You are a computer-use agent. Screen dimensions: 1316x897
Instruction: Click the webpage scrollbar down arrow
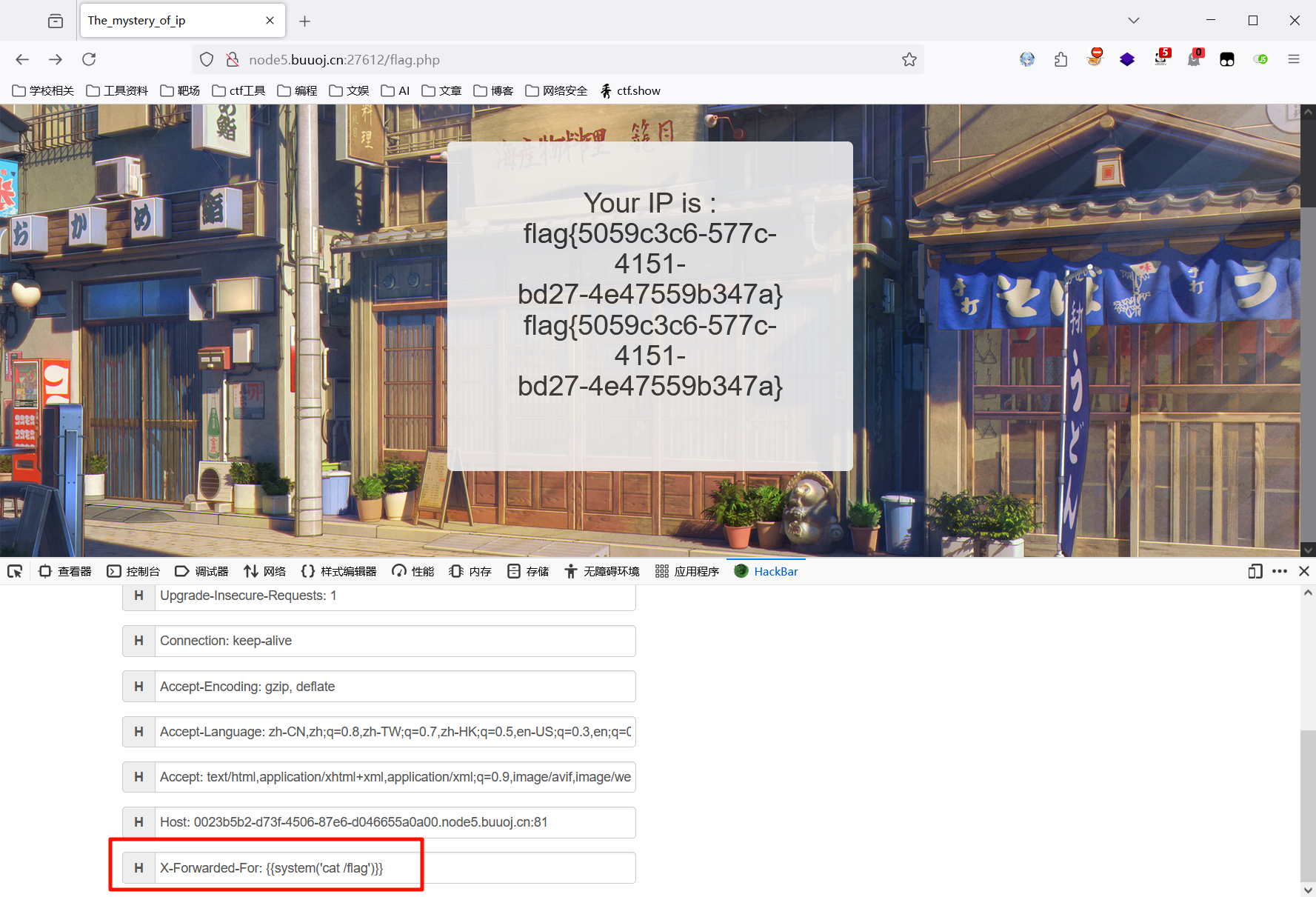pos(1308,550)
